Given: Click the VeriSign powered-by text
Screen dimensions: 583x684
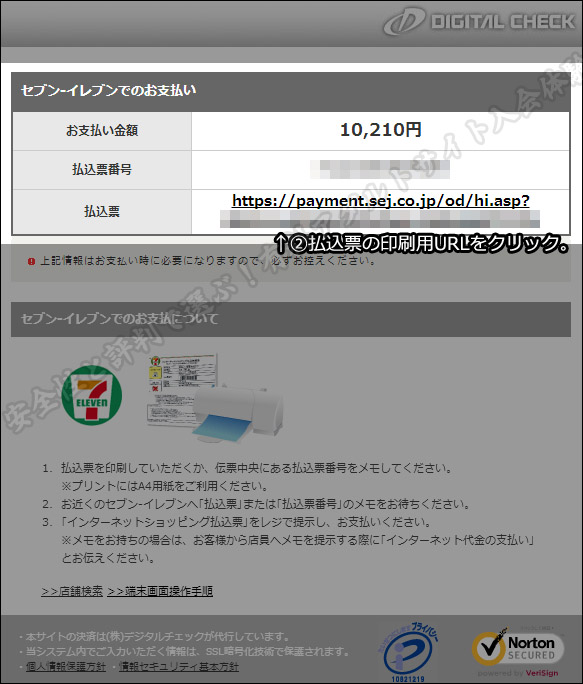Looking at the screenshot, I should [518, 673].
